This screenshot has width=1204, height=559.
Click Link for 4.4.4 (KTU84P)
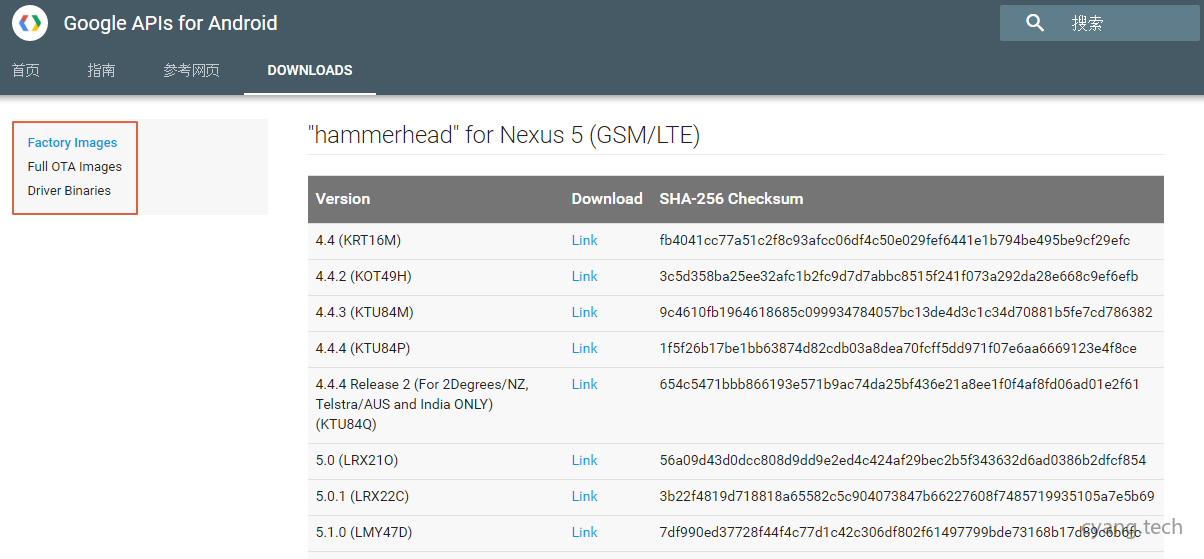pyautogui.click(x=584, y=349)
